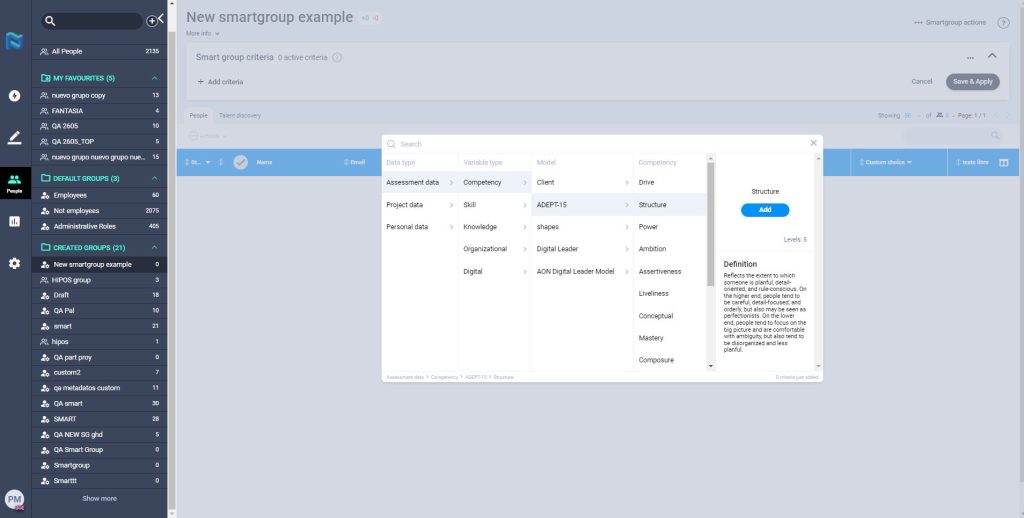The height and width of the screenshot is (518, 1024).
Task: Click the Save & Apply button
Action: point(972,81)
